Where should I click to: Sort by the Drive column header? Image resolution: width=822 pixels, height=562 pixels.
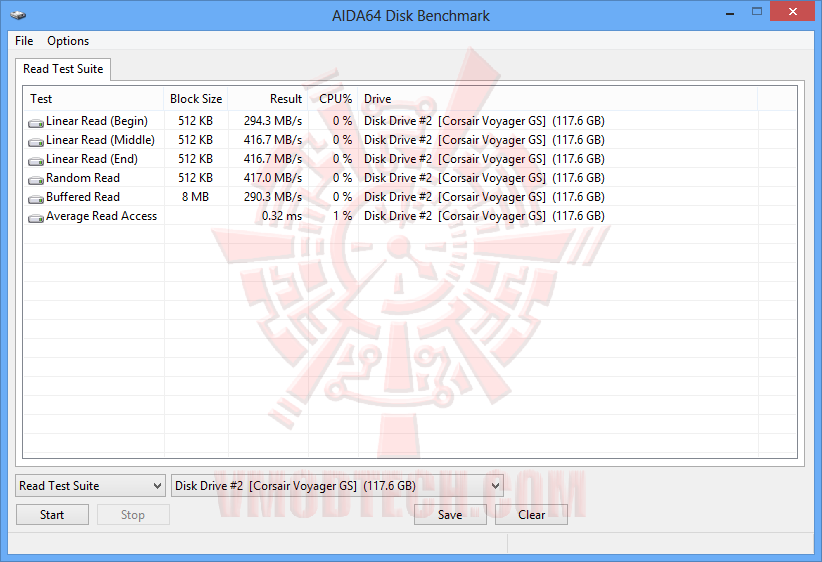[558, 99]
